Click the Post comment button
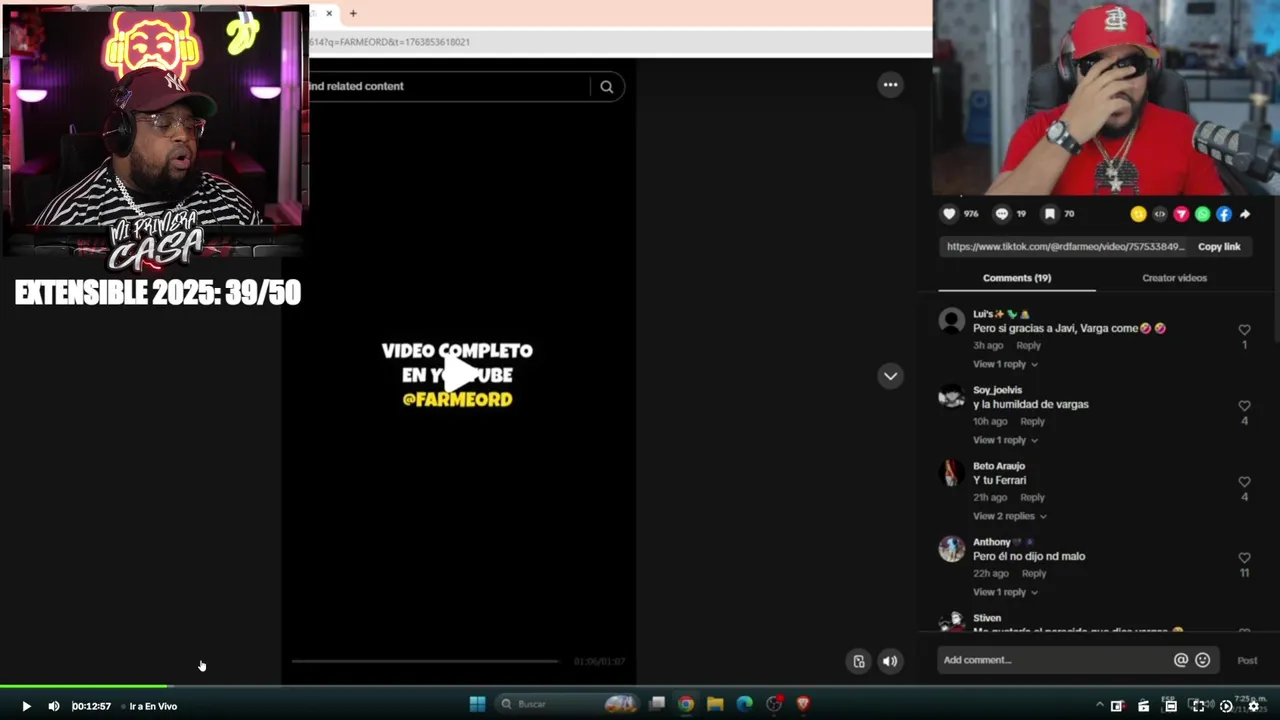Image resolution: width=1280 pixels, height=720 pixels. [x=1247, y=660]
